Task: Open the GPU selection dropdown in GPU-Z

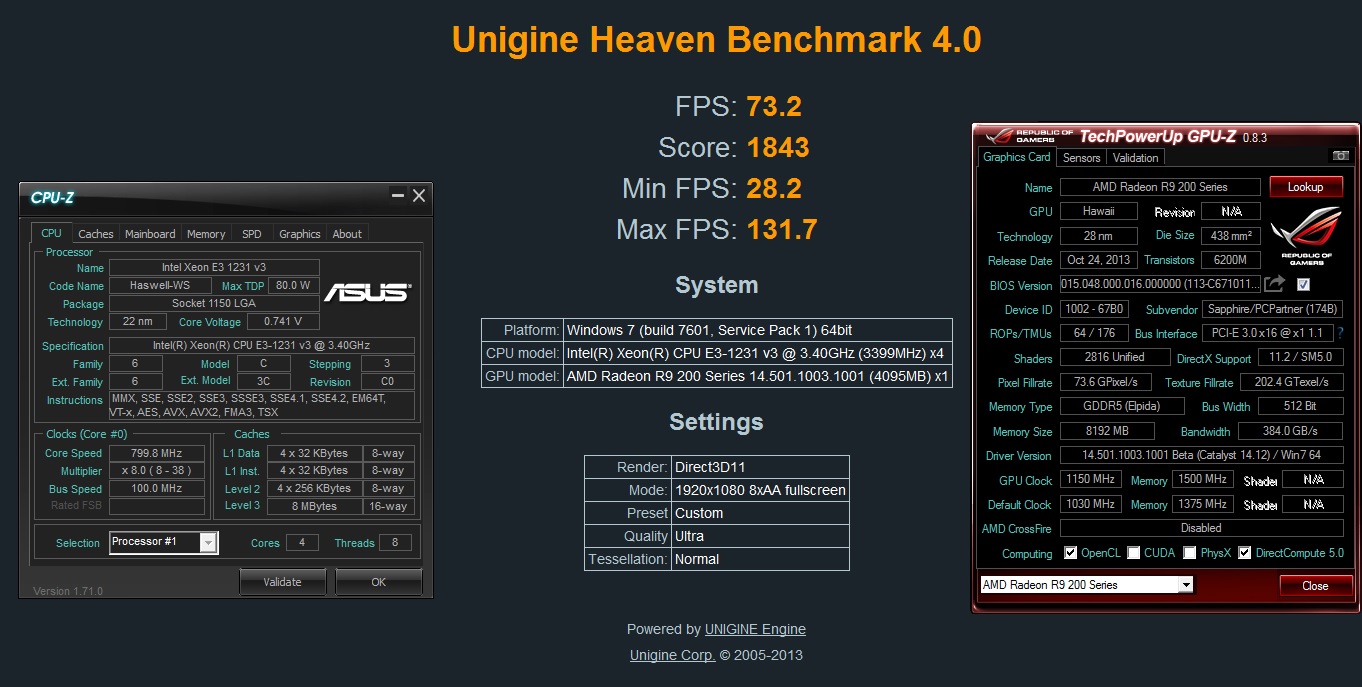Action: [x=1186, y=585]
